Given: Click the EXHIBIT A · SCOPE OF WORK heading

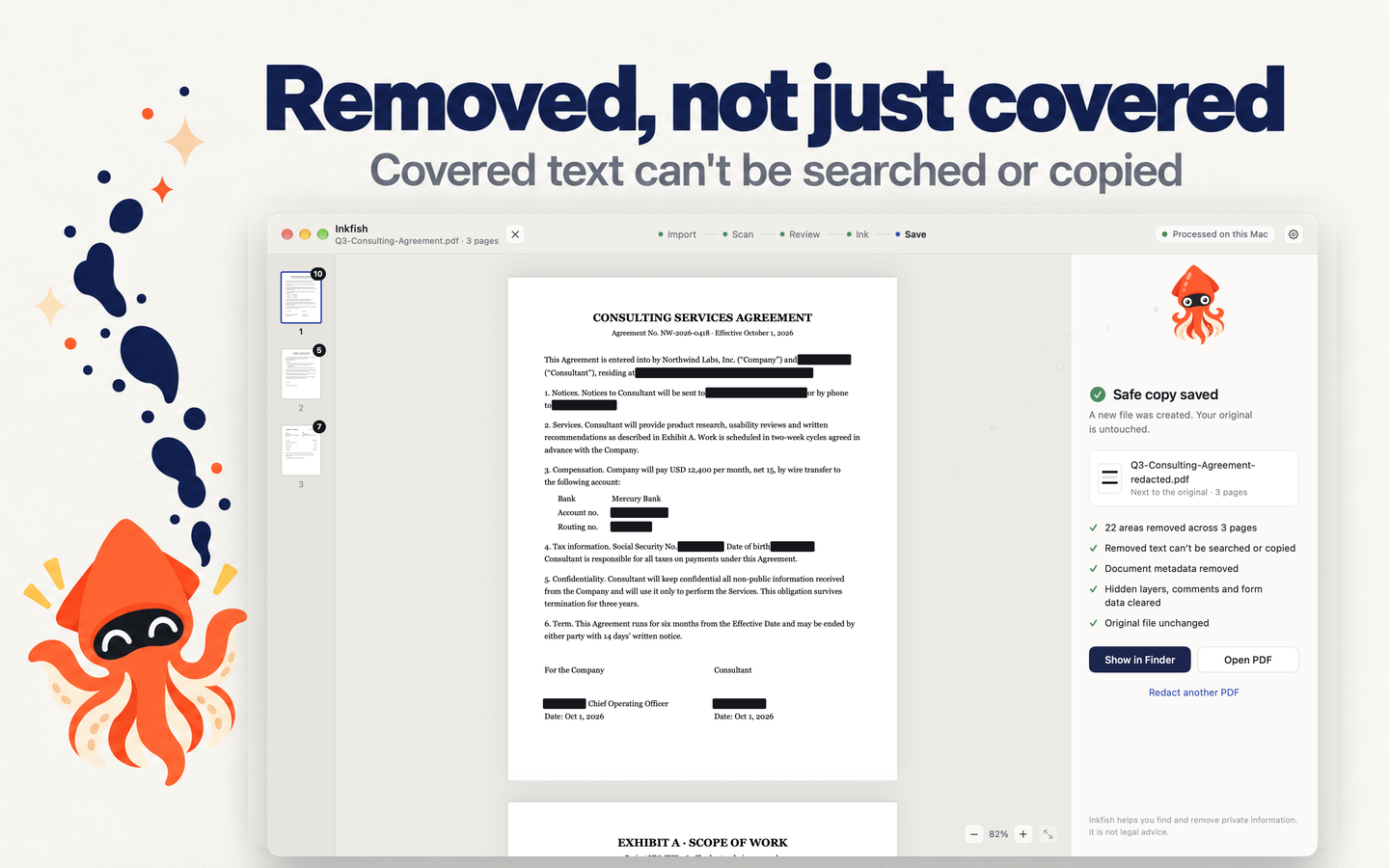Looking at the screenshot, I should tap(702, 843).
